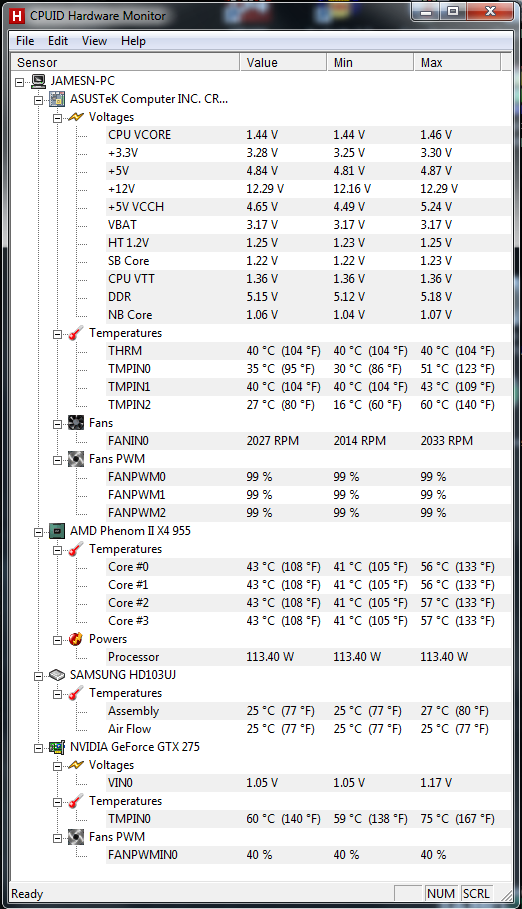Click the window resize grip

506,894
